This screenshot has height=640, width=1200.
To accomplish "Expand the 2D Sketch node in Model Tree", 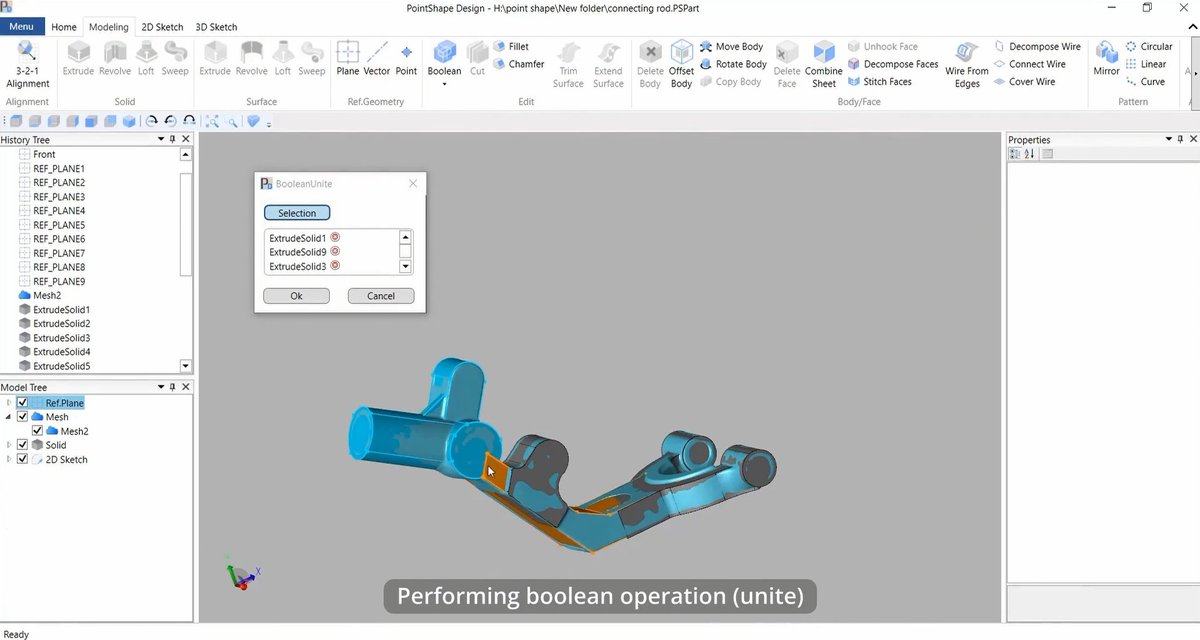I will tap(9, 459).
